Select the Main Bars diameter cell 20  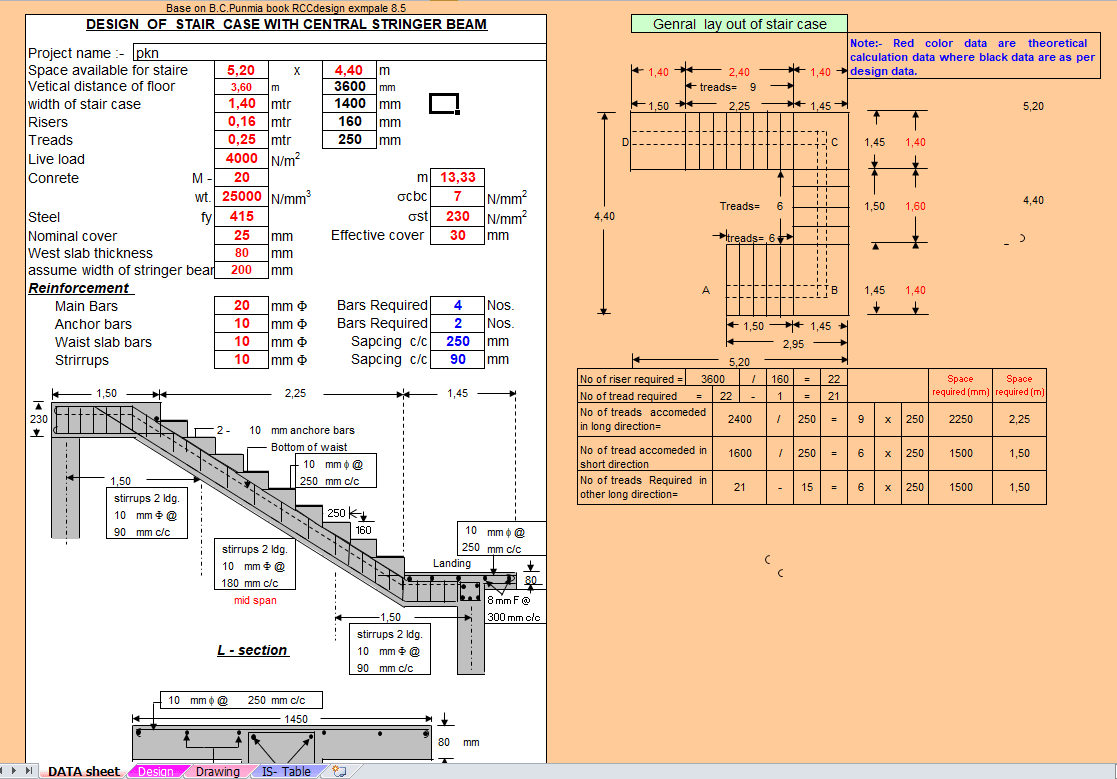[x=241, y=305]
